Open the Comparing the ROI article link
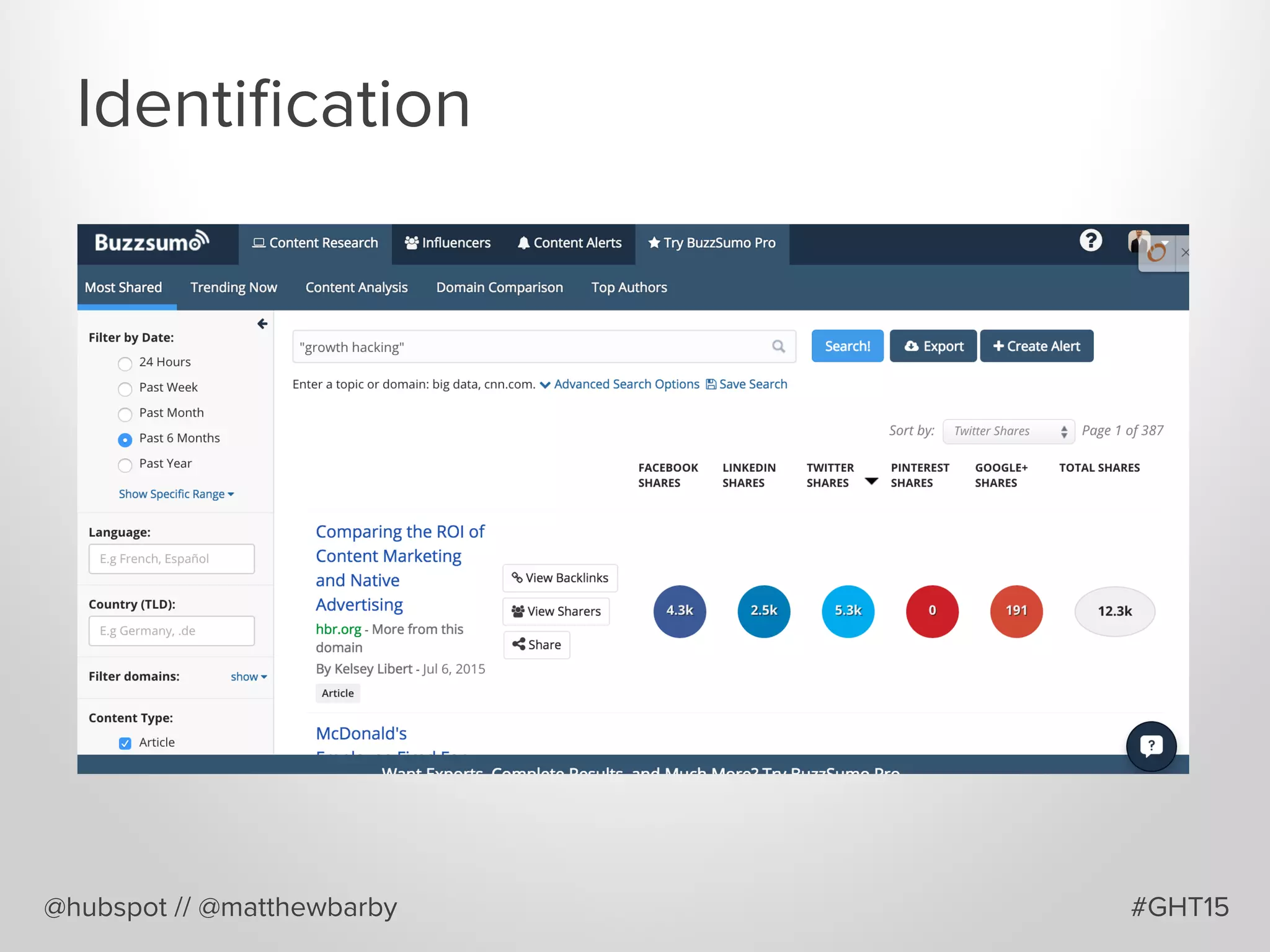The height and width of the screenshot is (952, 1270). coord(401,568)
